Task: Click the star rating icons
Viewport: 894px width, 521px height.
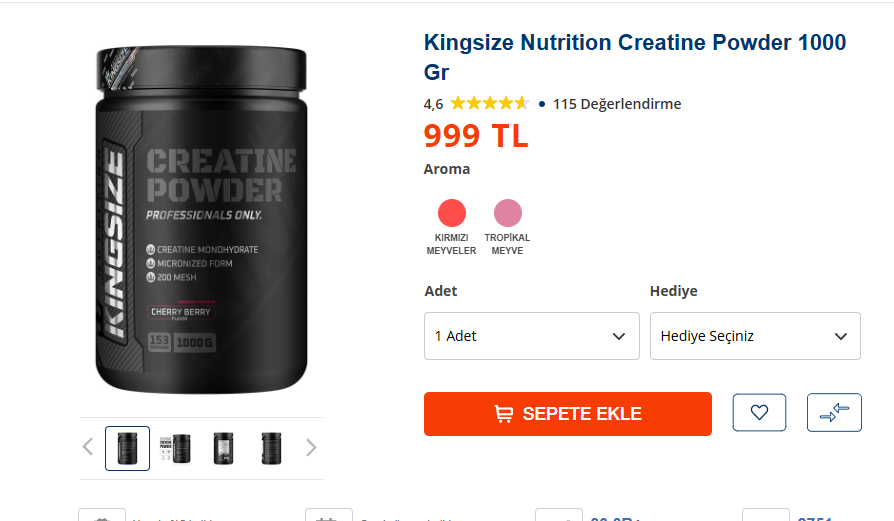Action: pyautogui.click(x=490, y=104)
